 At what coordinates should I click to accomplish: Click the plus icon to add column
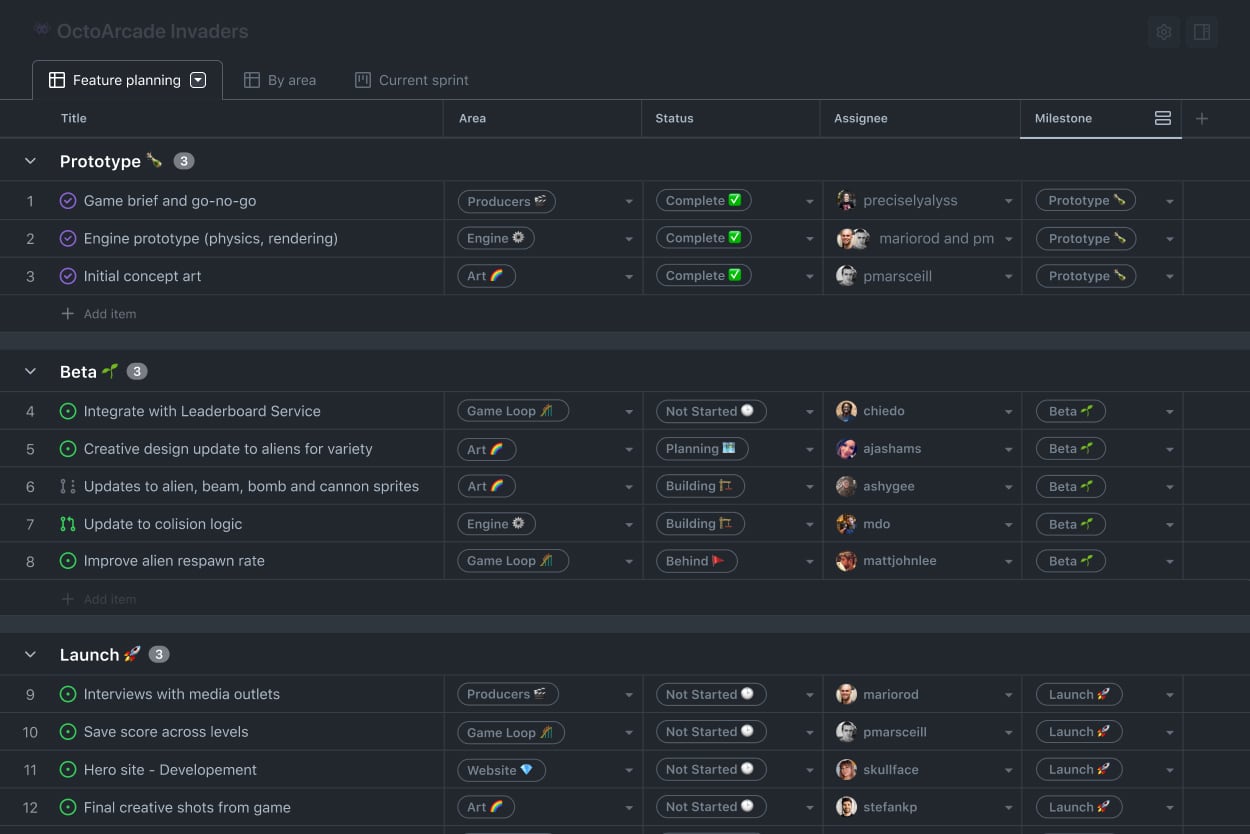coord(1202,119)
